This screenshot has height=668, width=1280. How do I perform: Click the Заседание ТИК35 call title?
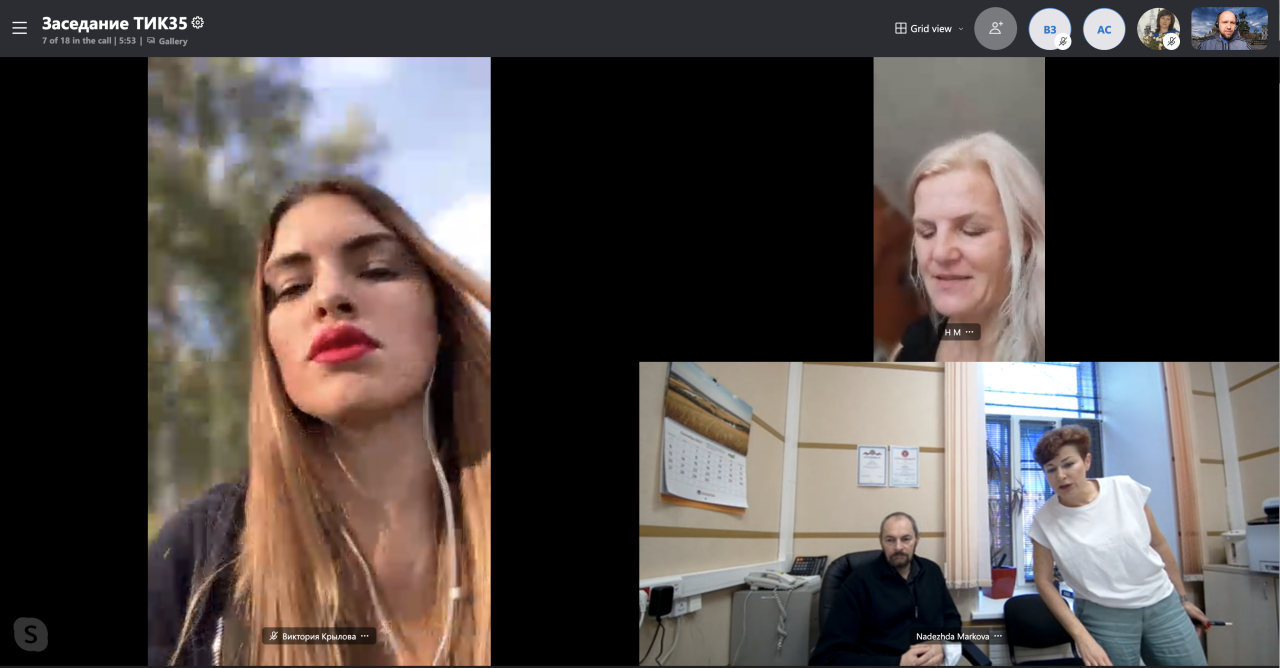(x=114, y=22)
